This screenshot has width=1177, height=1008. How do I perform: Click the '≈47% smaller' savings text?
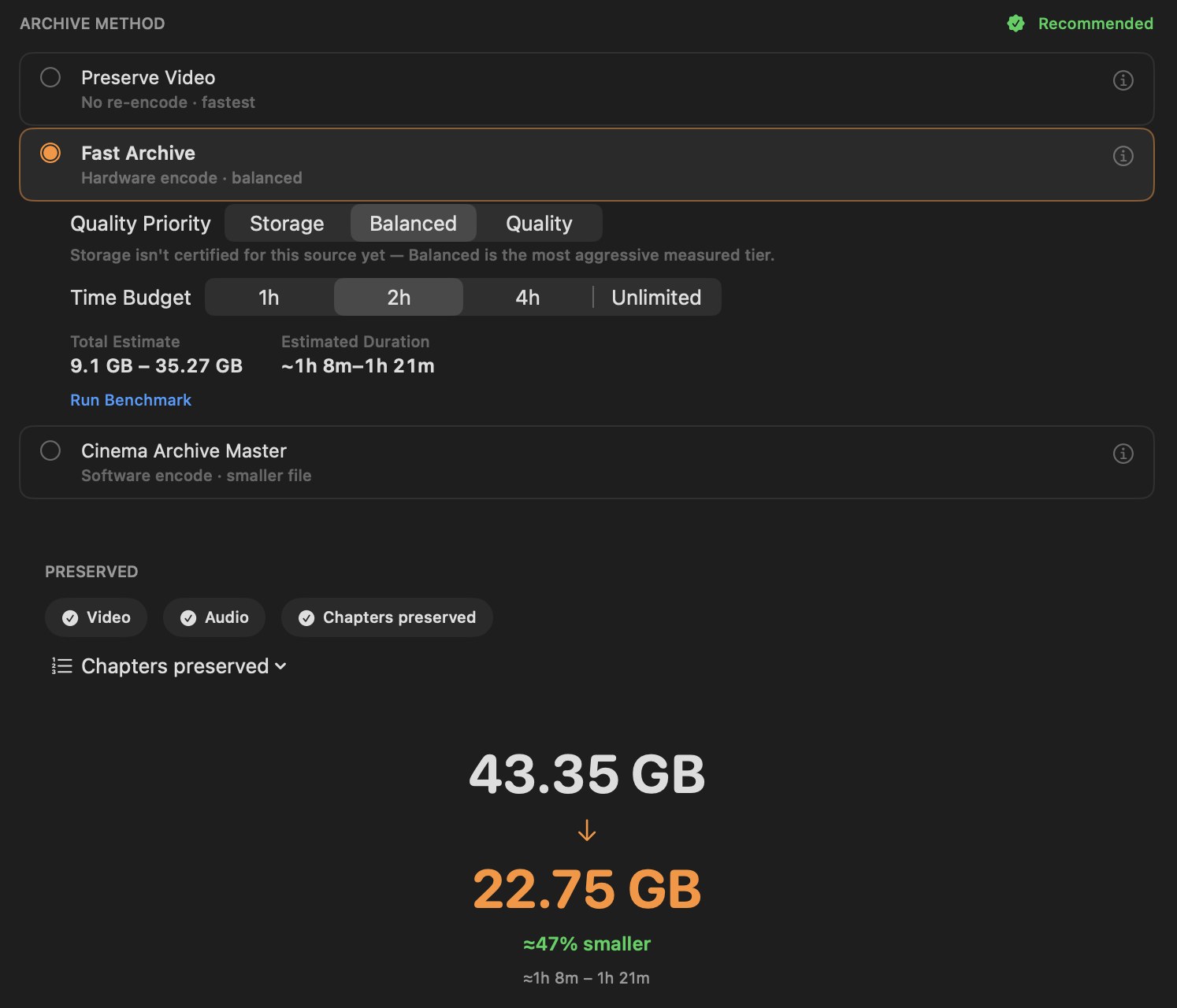click(587, 943)
